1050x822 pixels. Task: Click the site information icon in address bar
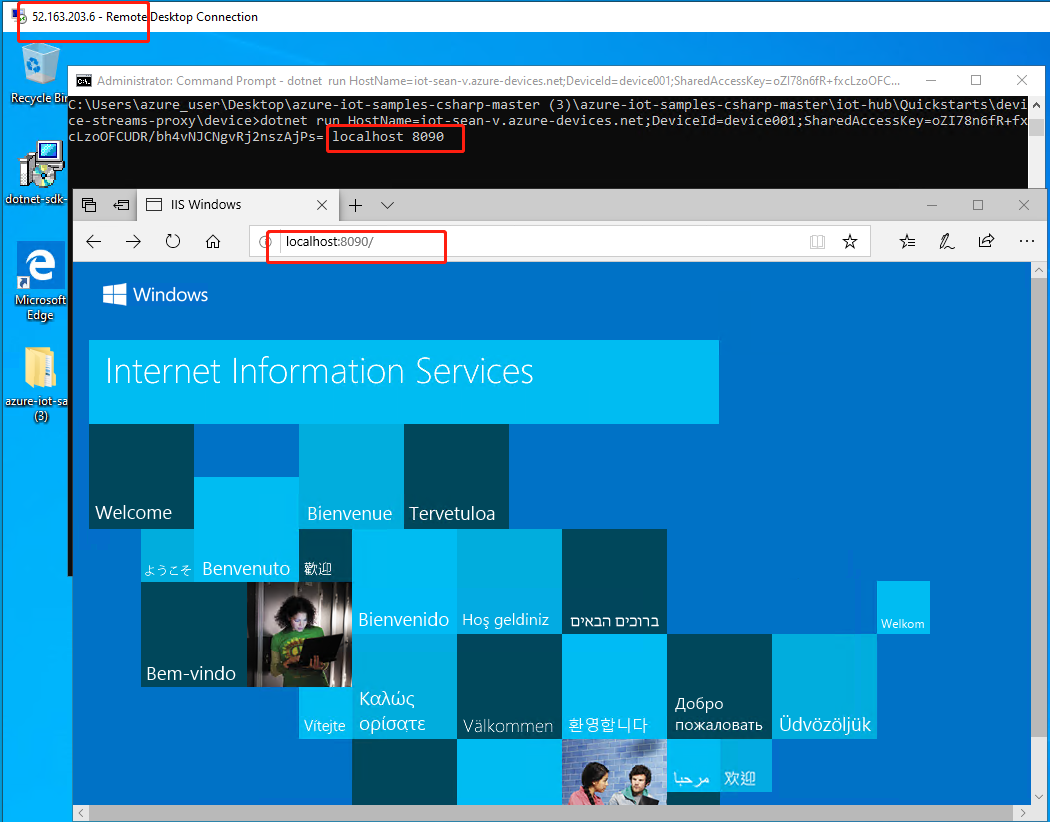coord(265,242)
